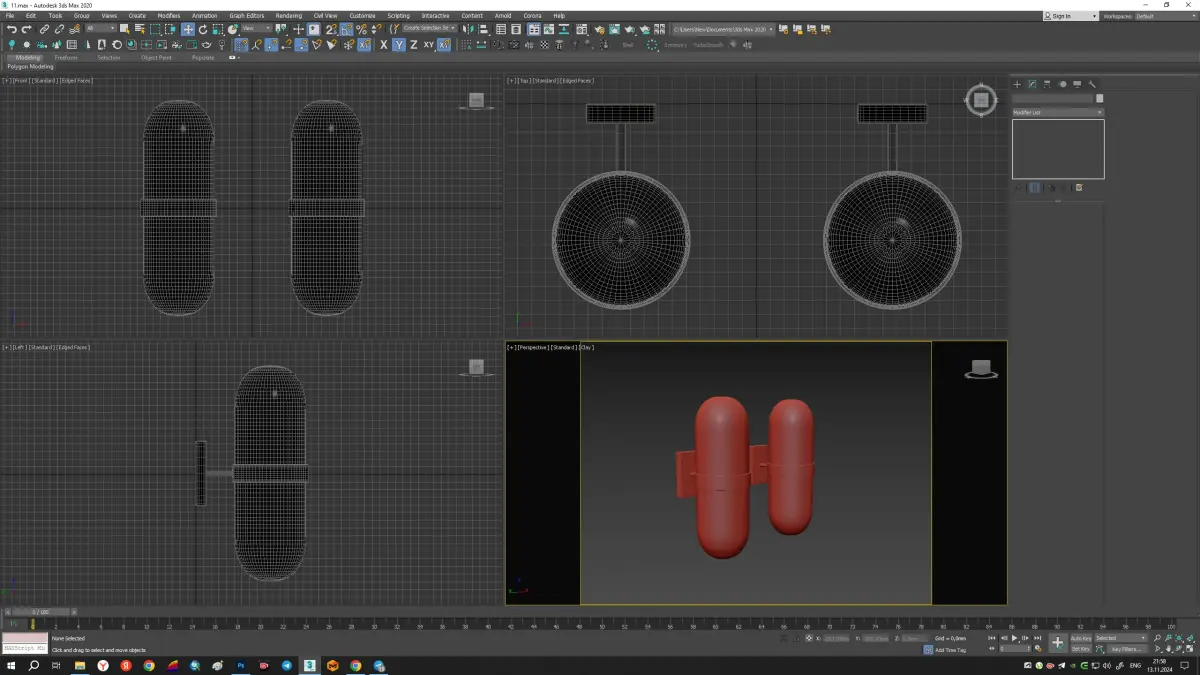
Task: Open the key filter Selected dropdown
Action: [x=1121, y=638]
